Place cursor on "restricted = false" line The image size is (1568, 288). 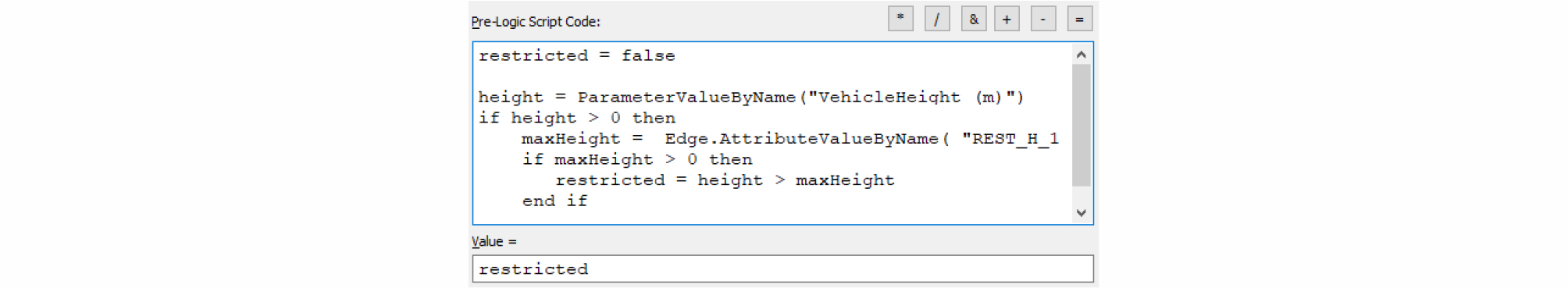576,55
